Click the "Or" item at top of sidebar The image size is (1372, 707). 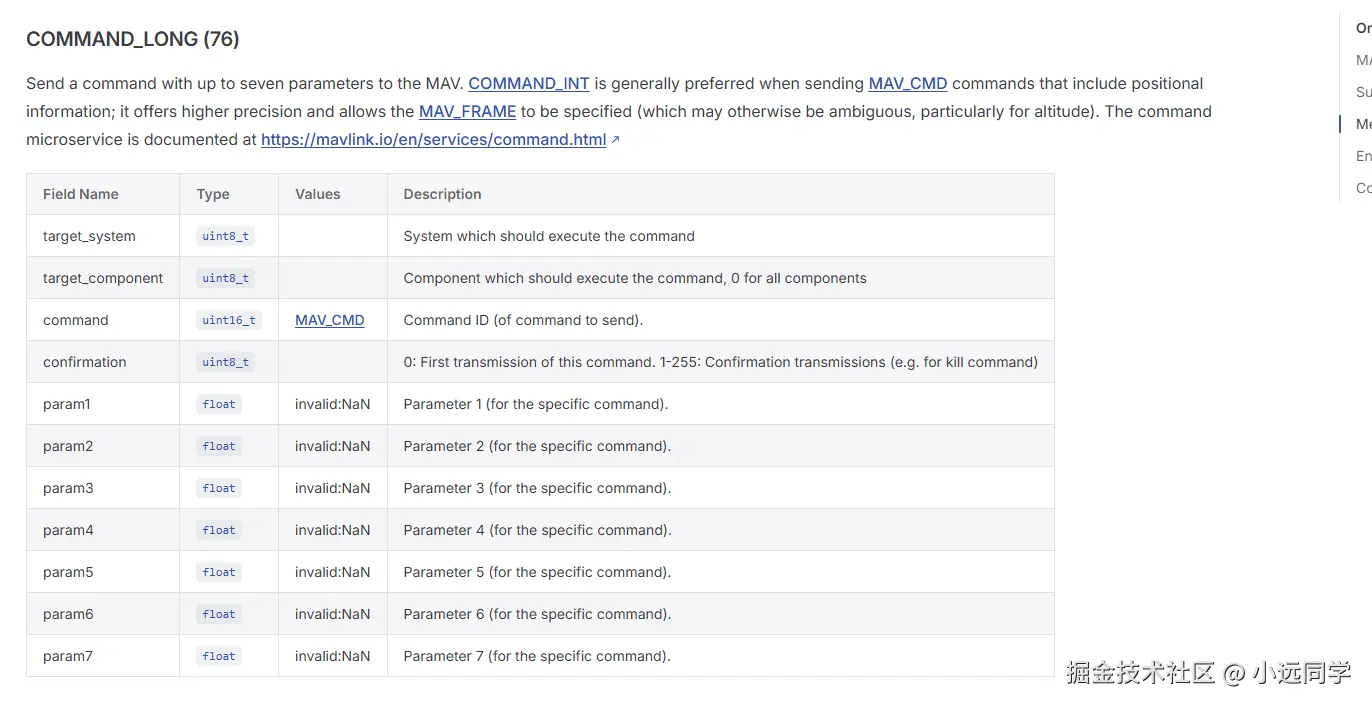1363,28
